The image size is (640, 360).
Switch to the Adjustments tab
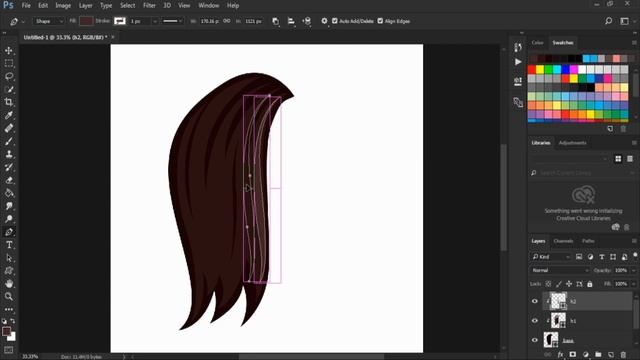pos(572,143)
